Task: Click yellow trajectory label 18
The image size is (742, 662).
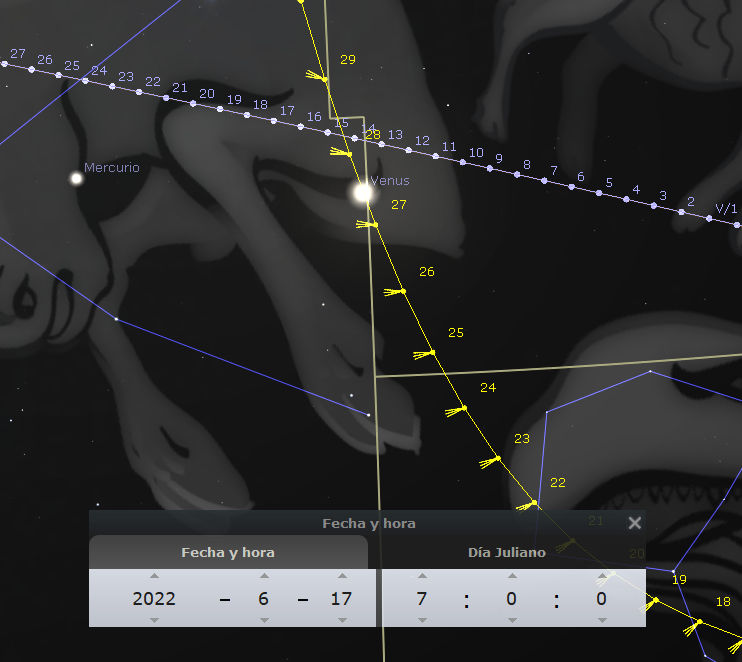Action: (x=723, y=602)
